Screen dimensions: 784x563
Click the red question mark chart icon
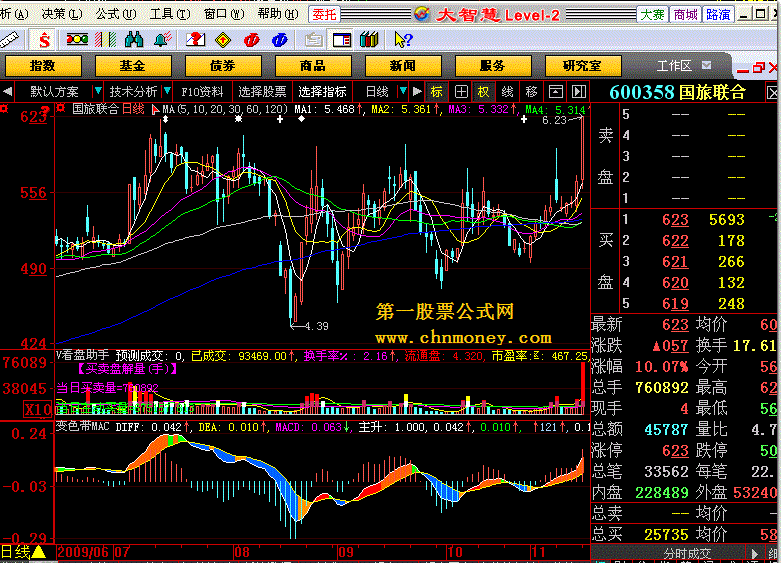click(x=196, y=40)
